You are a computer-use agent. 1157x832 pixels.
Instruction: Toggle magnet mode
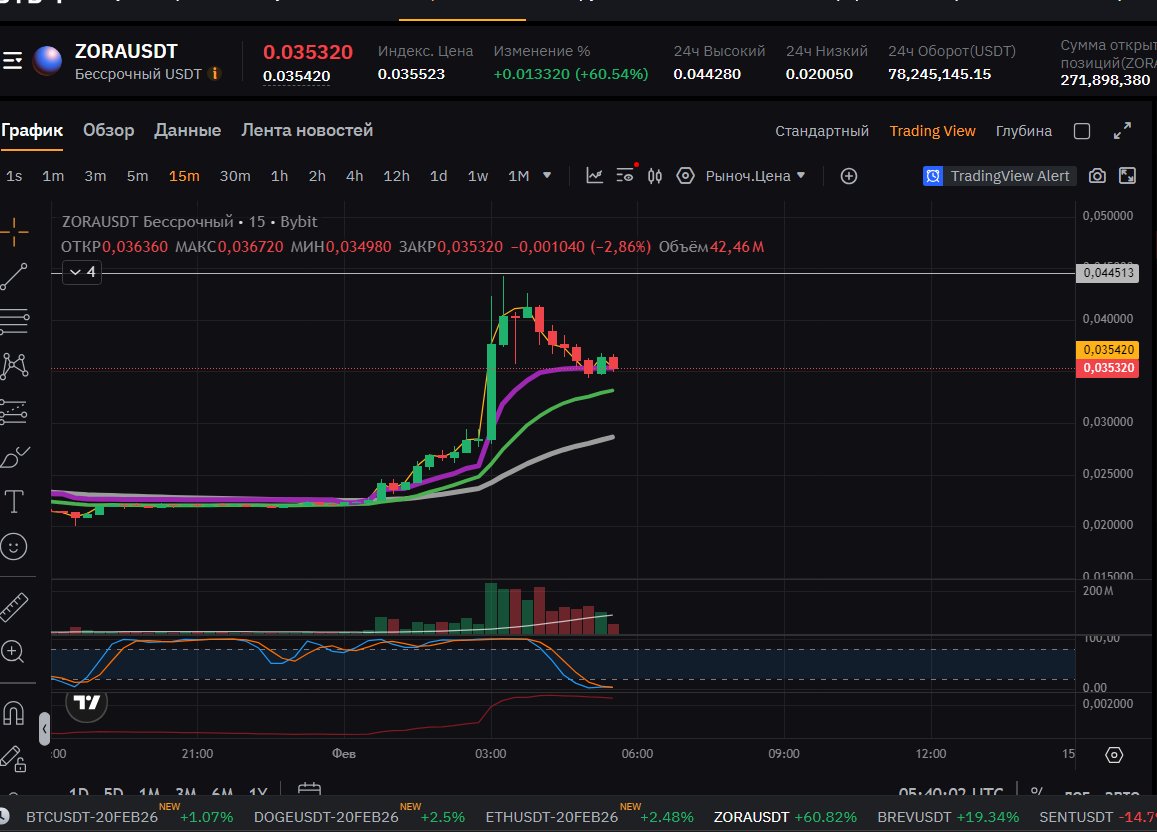[x=14, y=713]
